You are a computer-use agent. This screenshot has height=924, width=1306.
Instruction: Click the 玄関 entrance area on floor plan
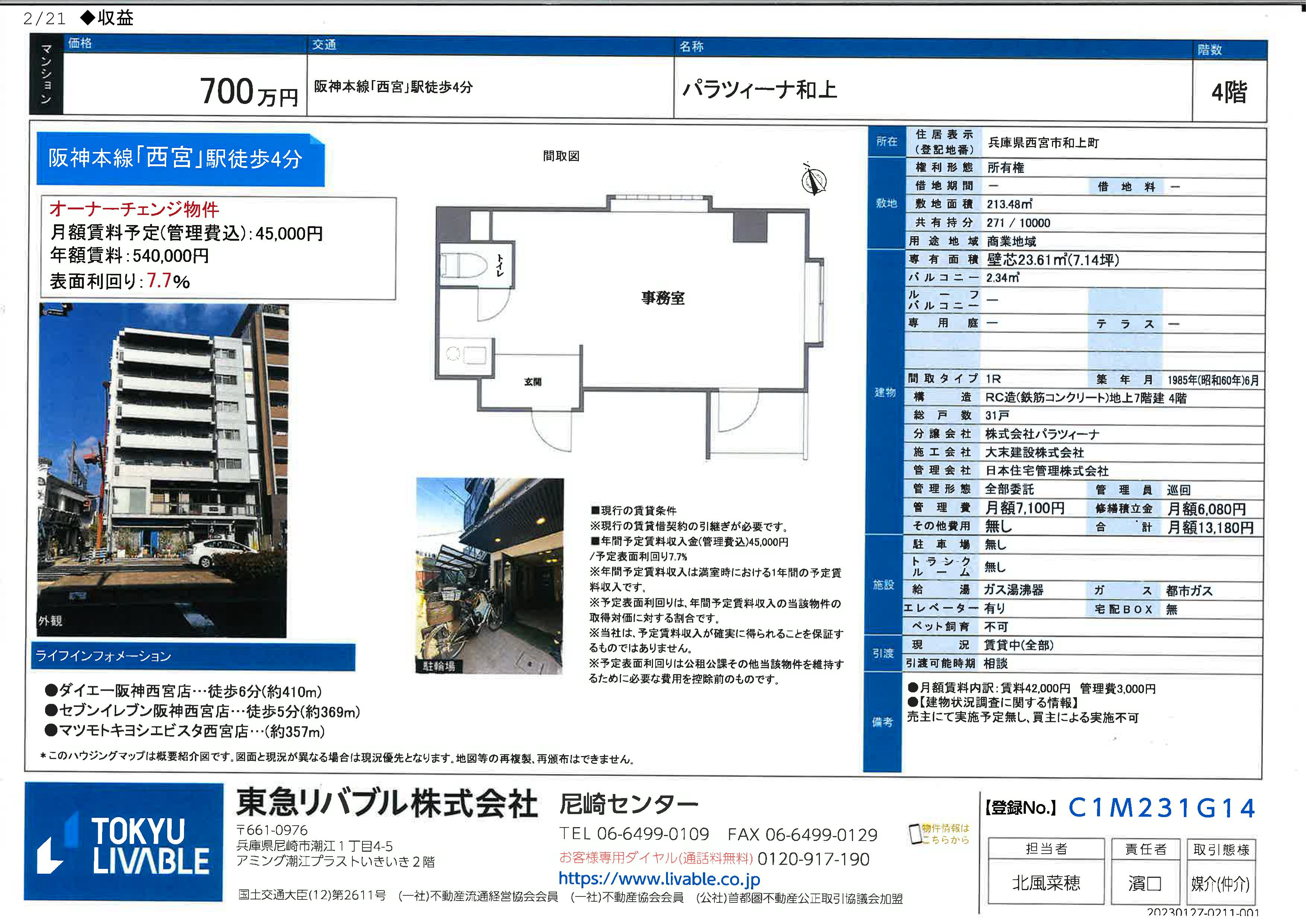[x=532, y=382]
